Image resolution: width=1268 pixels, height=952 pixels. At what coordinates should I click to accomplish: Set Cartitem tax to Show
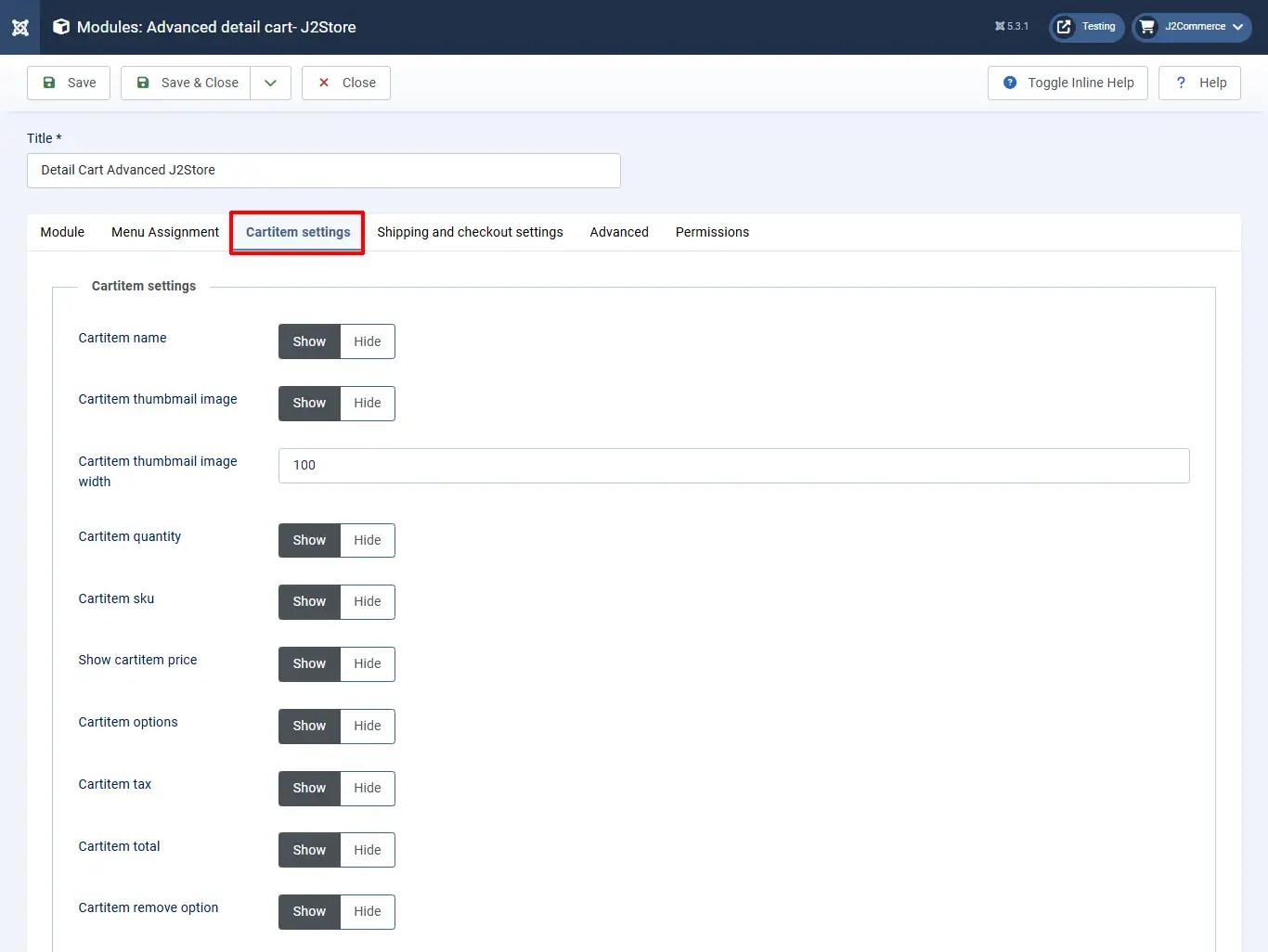(x=309, y=789)
